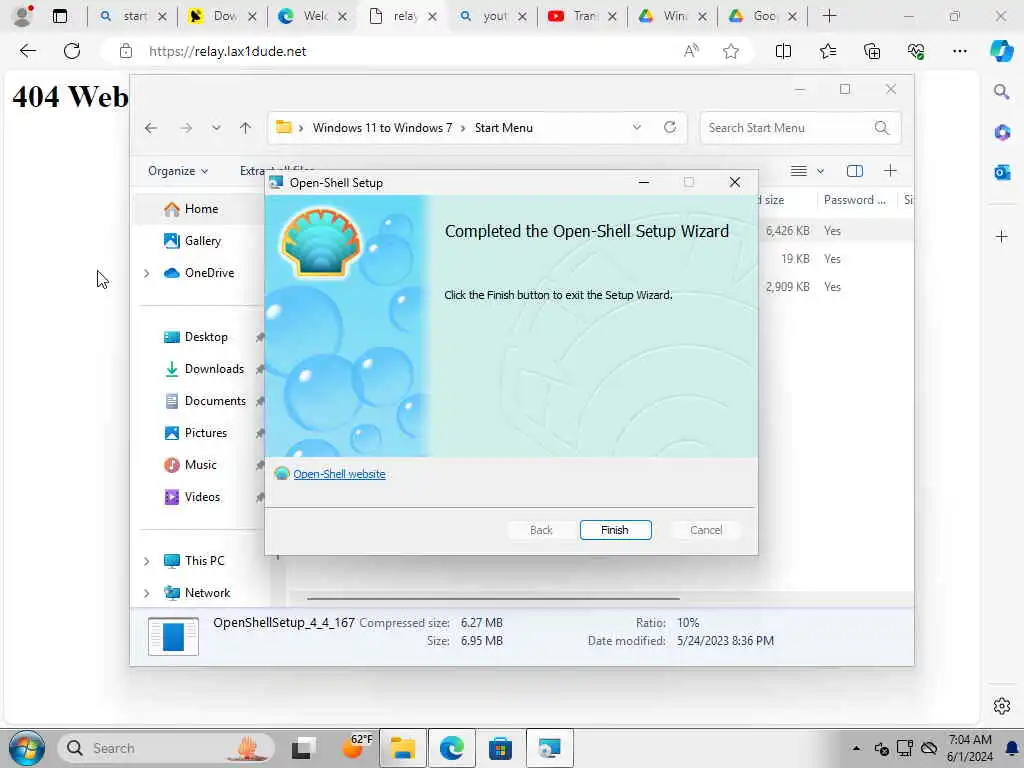
Task: Expand the OneDrive tree node
Action: click(x=147, y=274)
